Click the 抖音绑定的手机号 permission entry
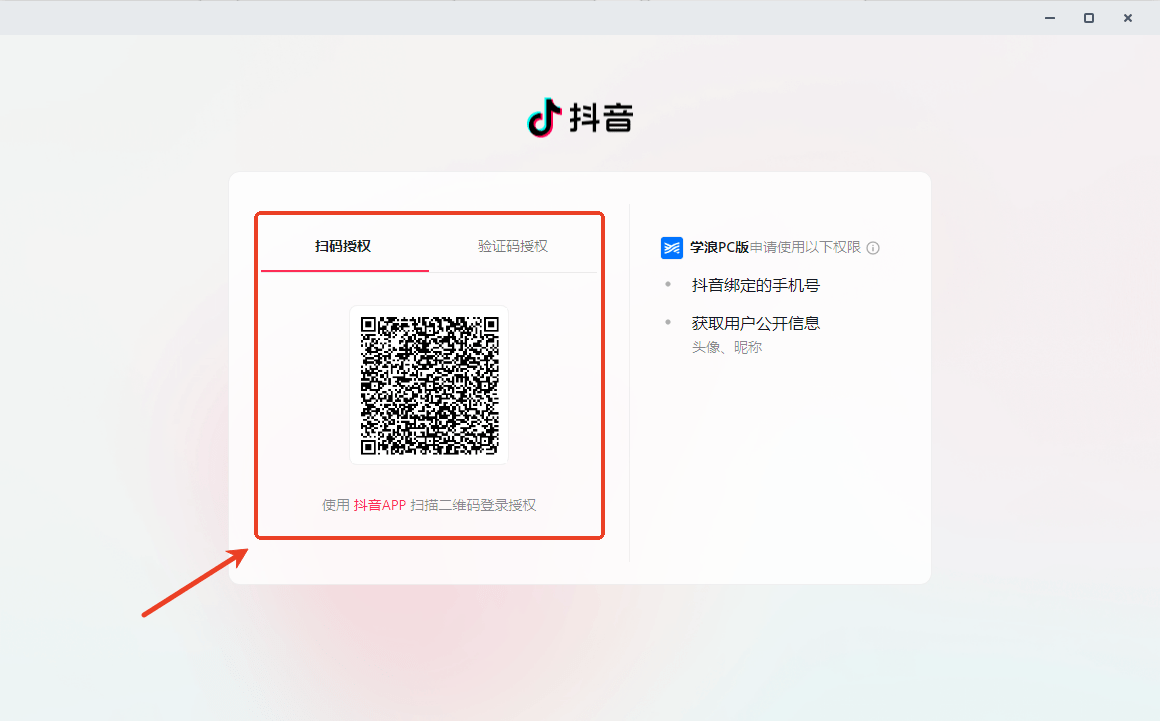1160x721 pixels. pos(754,285)
